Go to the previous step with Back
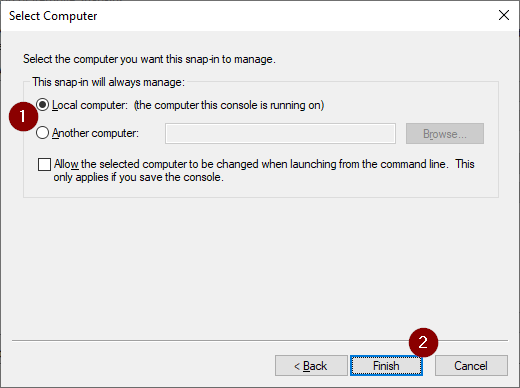Screen dimensions: 520x388 [311, 366]
